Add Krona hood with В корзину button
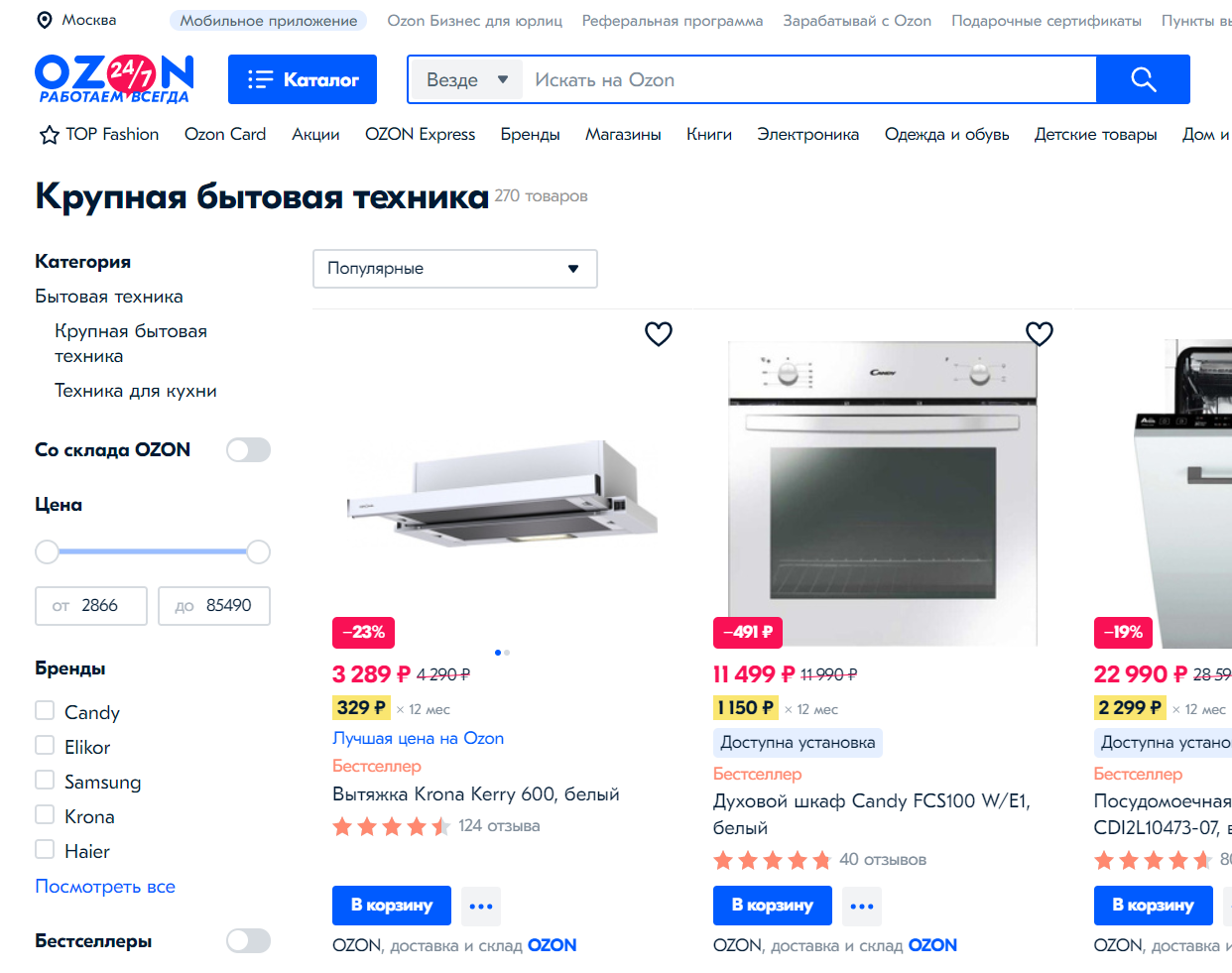 click(x=392, y=906)
